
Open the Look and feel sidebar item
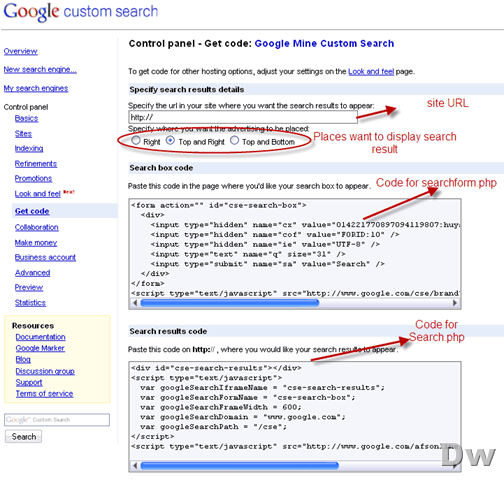coord(38,194)
